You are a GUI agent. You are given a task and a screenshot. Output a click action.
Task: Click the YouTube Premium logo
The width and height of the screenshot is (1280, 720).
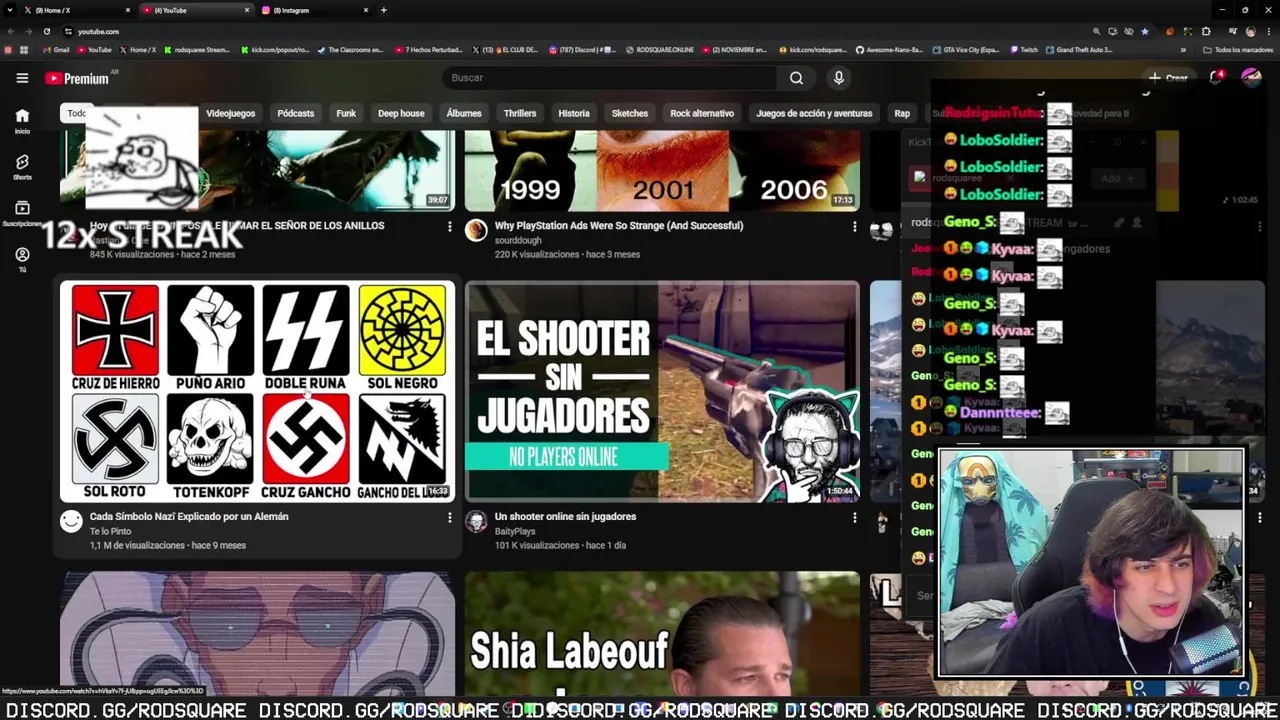pos(77,78)
